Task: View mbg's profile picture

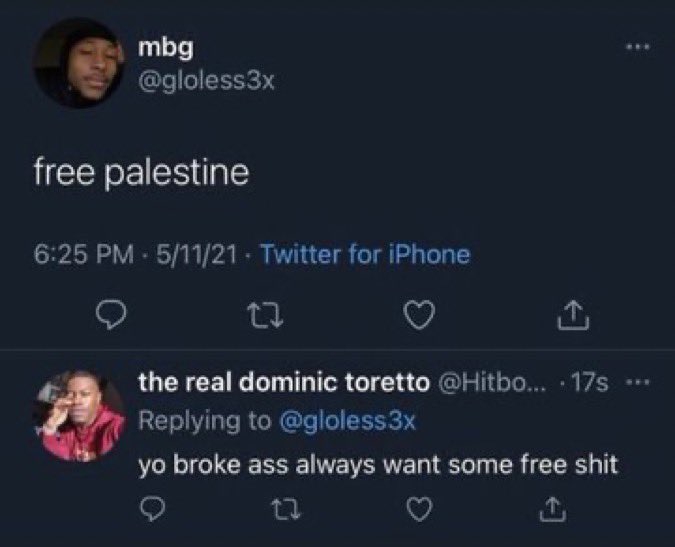Action: 79,63
